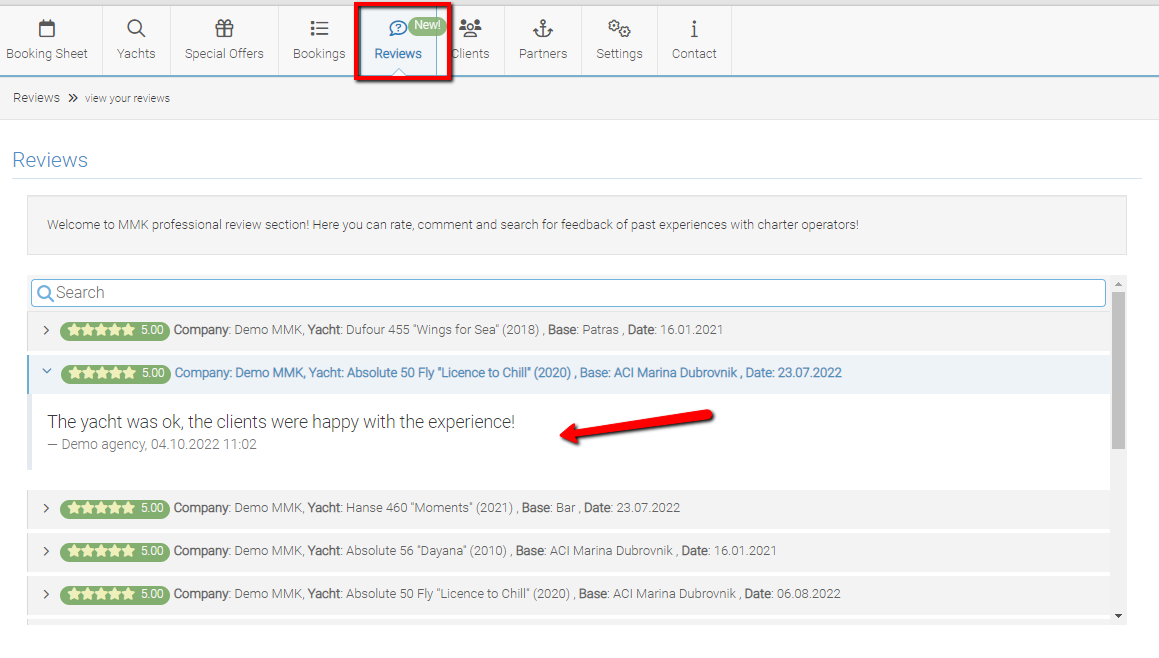
Task: Click the Clients people icon
Action: (x=470, y=29)
